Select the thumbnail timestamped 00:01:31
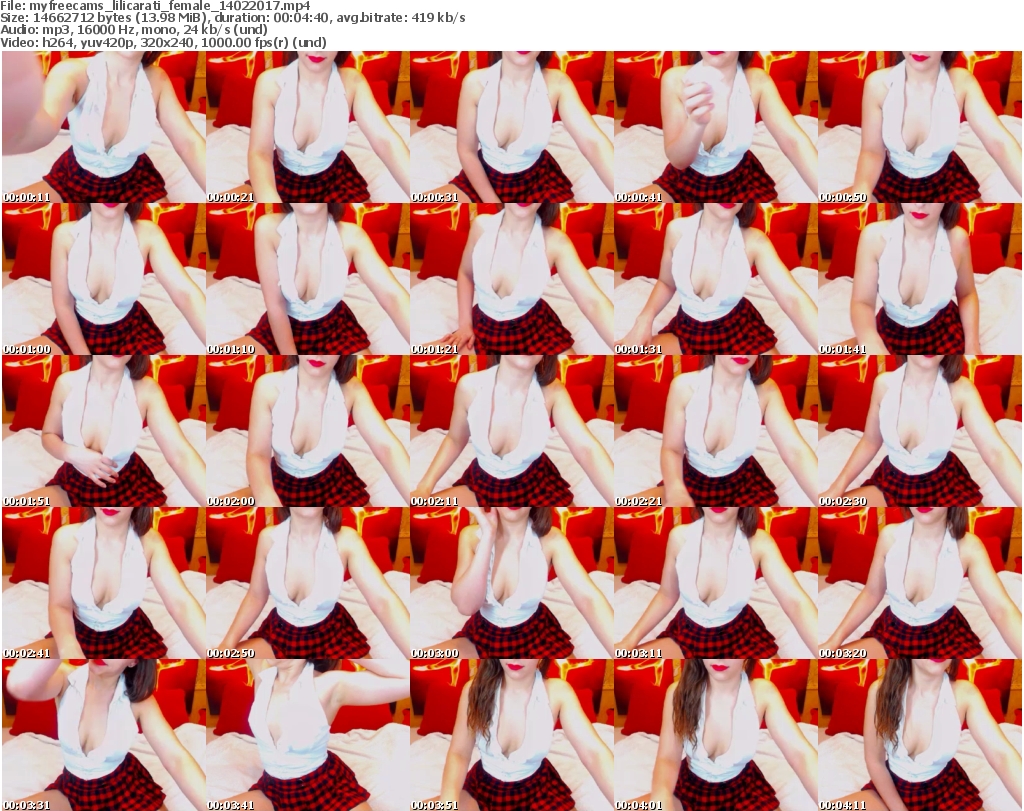This screenshot has height=811, width=1024. click(716, 279)
